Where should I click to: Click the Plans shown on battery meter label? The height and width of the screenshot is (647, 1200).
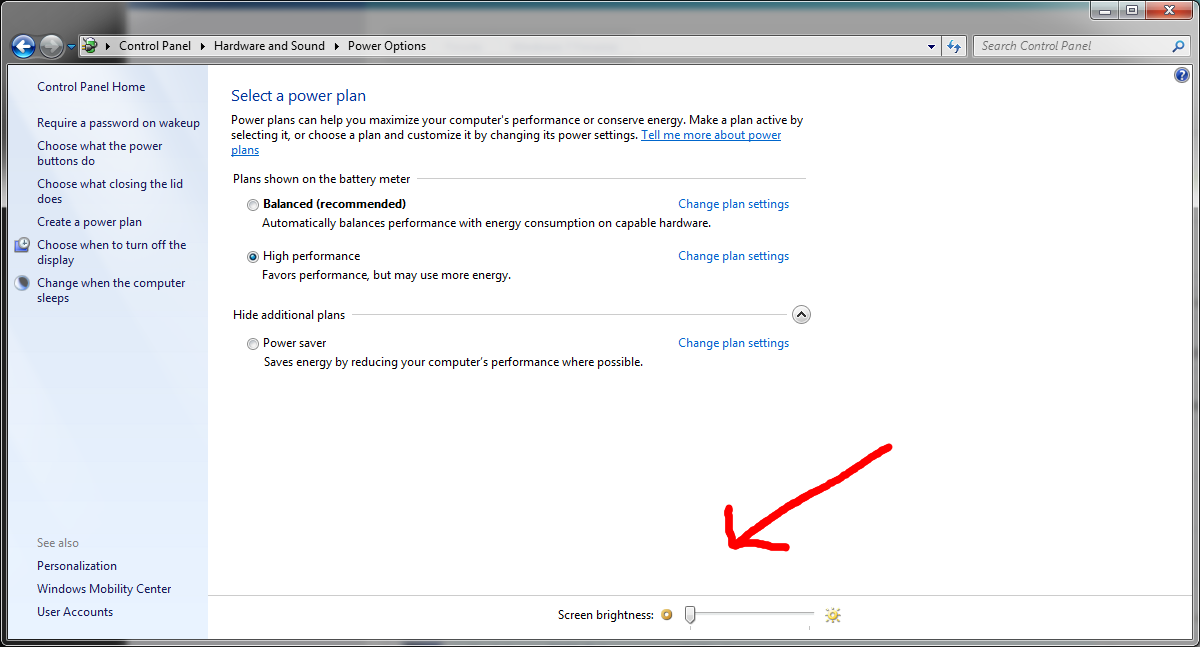click(322, 179)
